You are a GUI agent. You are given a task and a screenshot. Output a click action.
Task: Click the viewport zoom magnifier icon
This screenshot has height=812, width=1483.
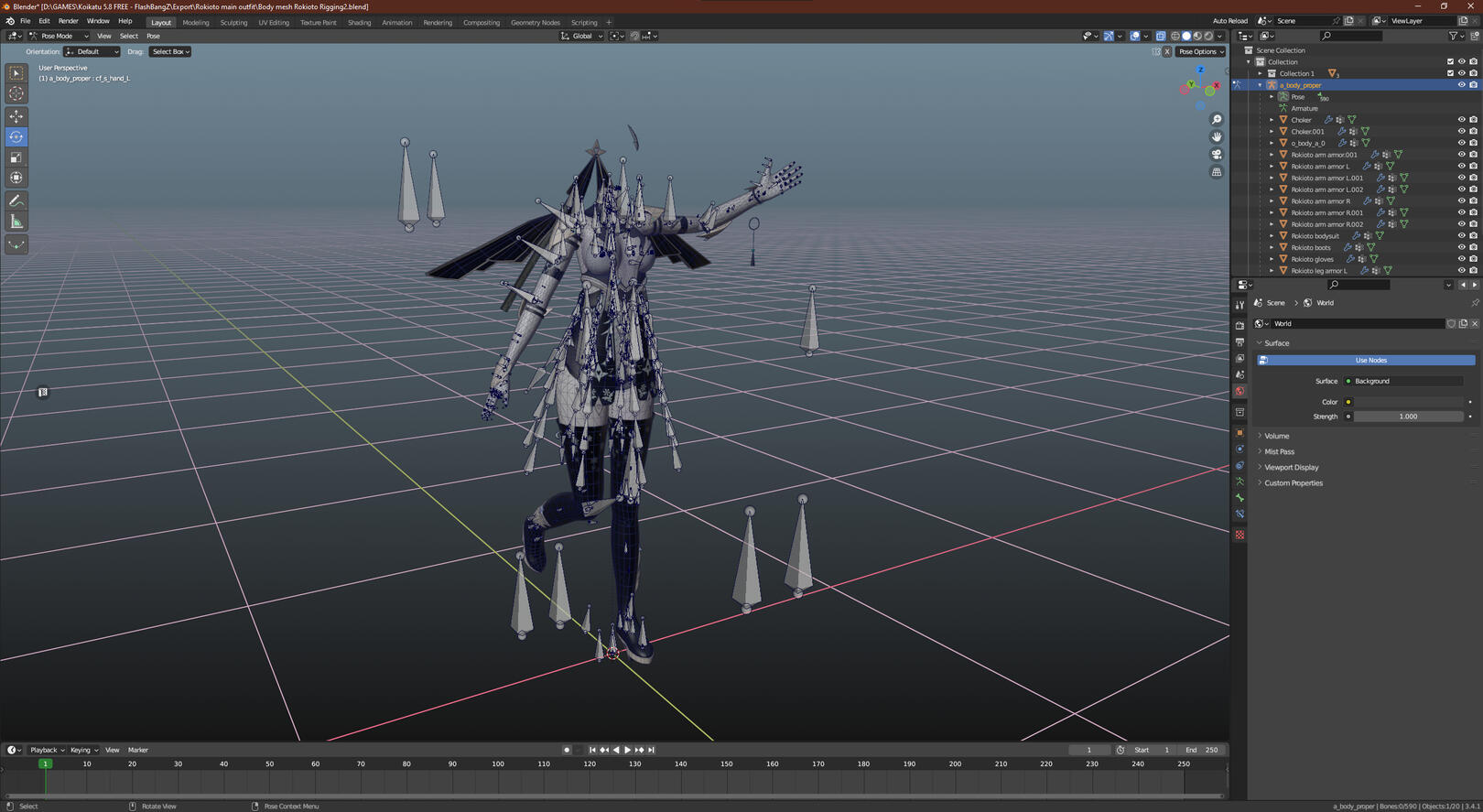[x=1217, y=120]
